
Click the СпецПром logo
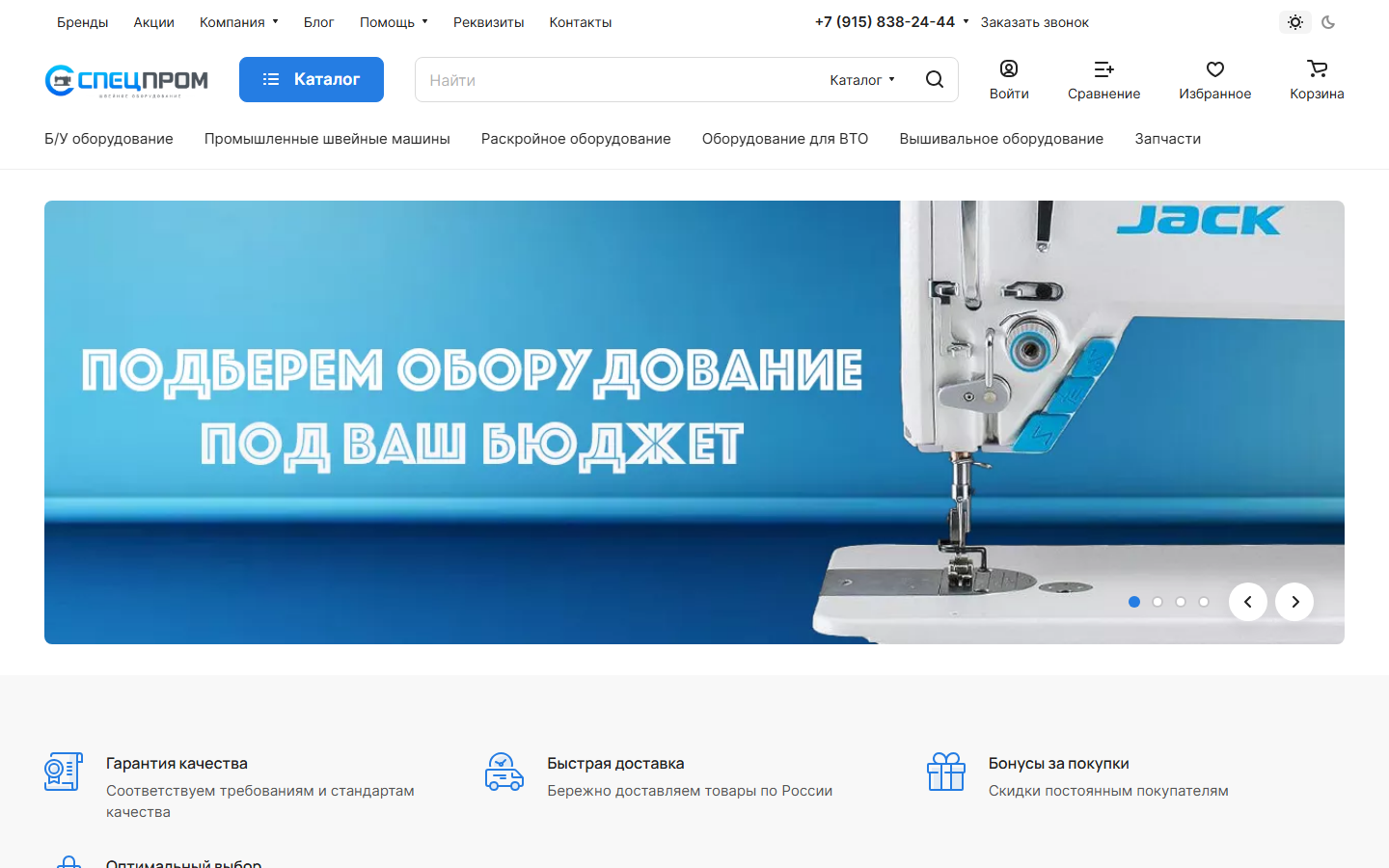click(x=126, y=81)
